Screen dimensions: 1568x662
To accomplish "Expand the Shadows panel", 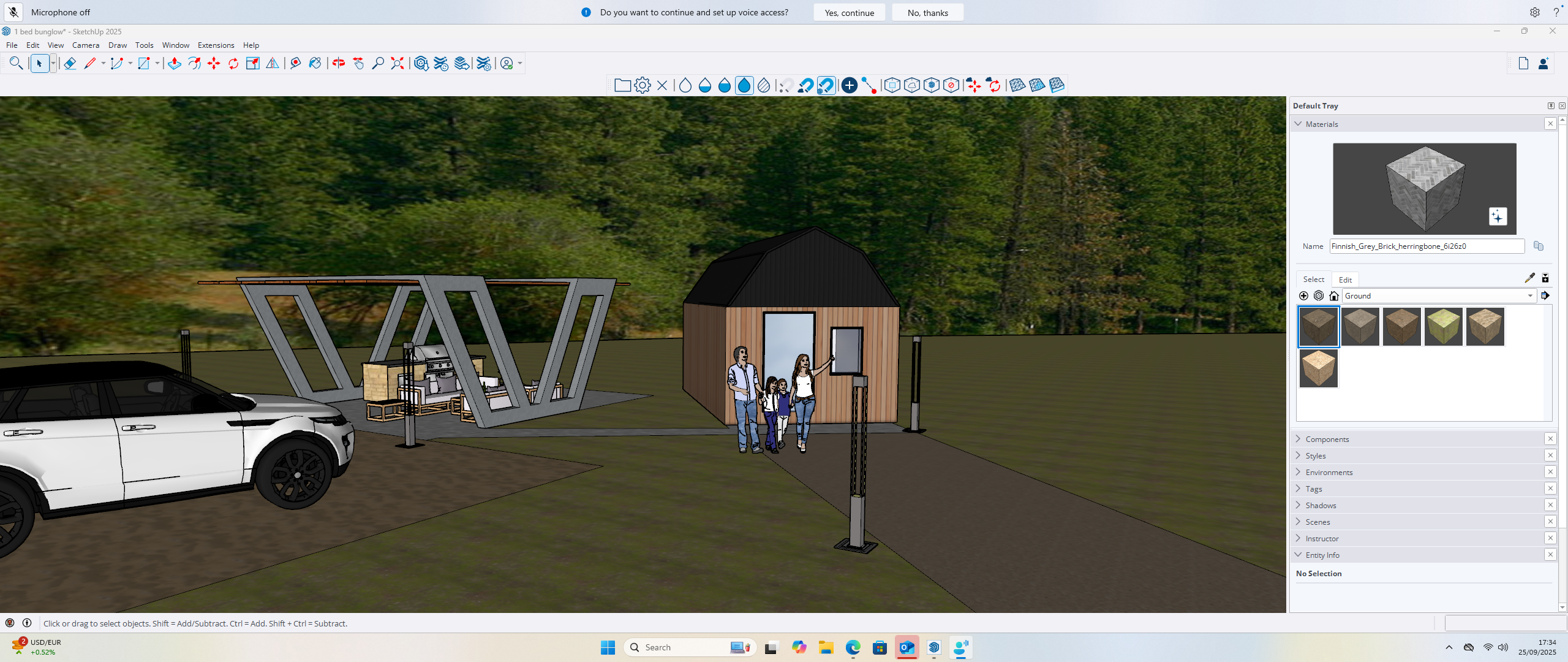I will coord(1321,505).
